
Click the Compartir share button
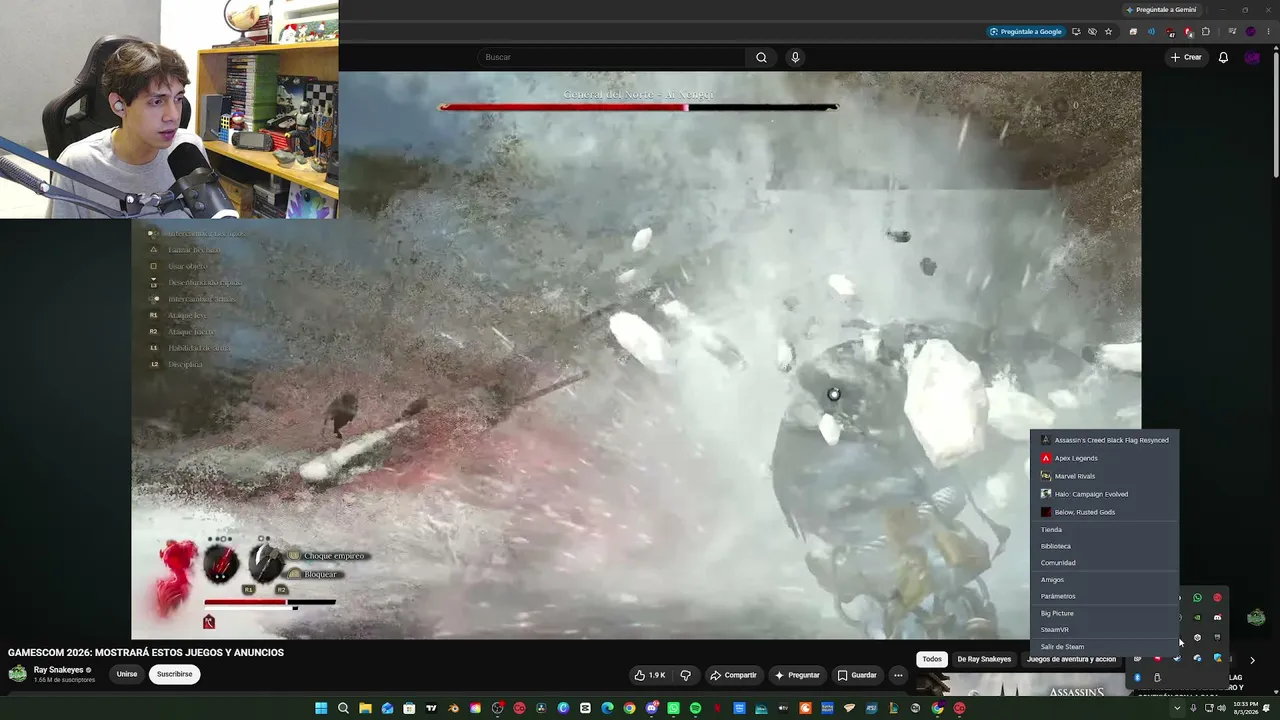point(733,675)
